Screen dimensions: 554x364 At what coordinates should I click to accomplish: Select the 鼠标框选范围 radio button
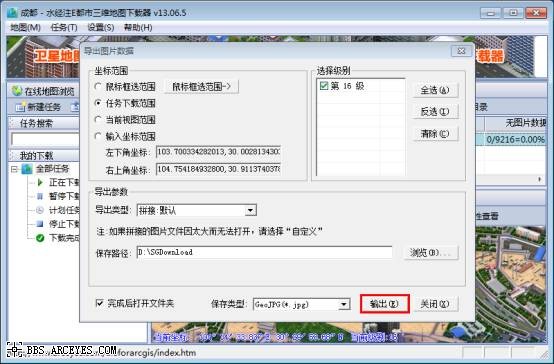tap(98, 87)
